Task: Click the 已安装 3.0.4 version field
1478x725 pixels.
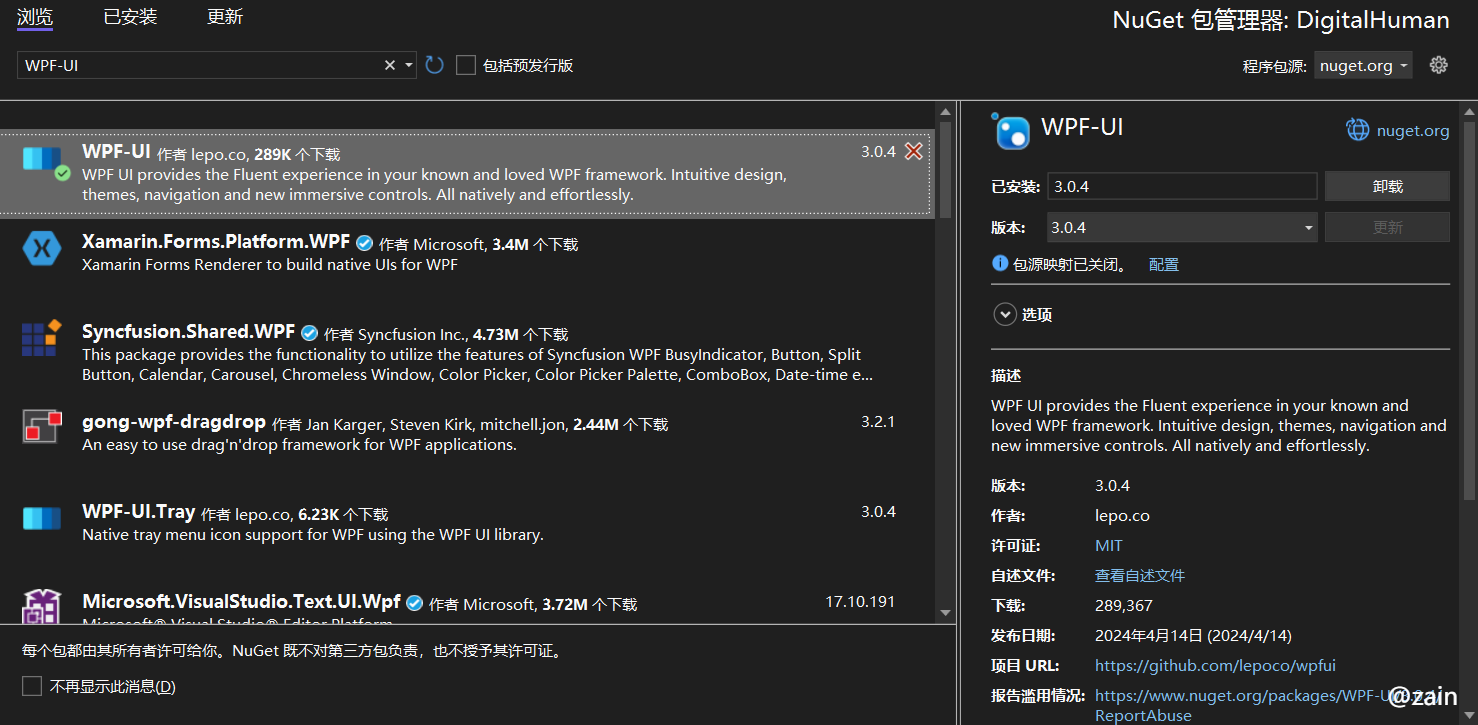Action: 1182,186
